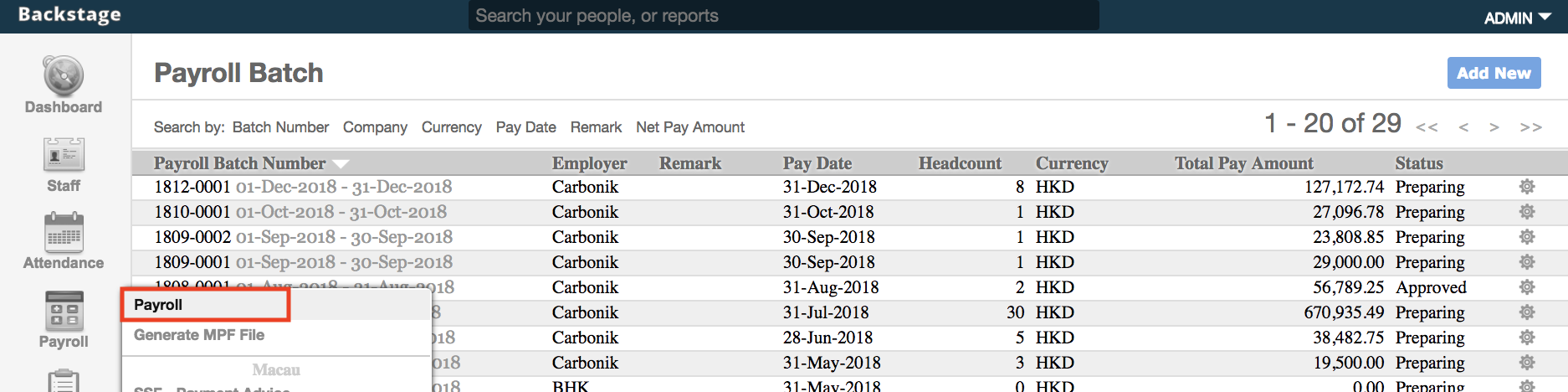Open gear menu for batch 1812-0001

pos(1527,187)
